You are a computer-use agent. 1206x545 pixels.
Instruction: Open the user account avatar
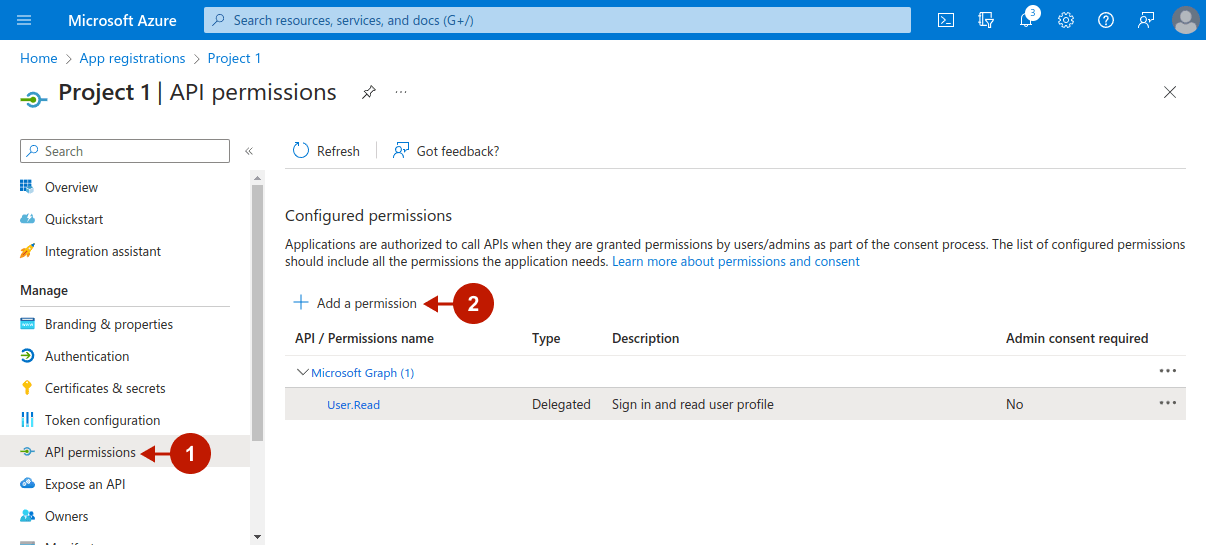coord(1185,20)
